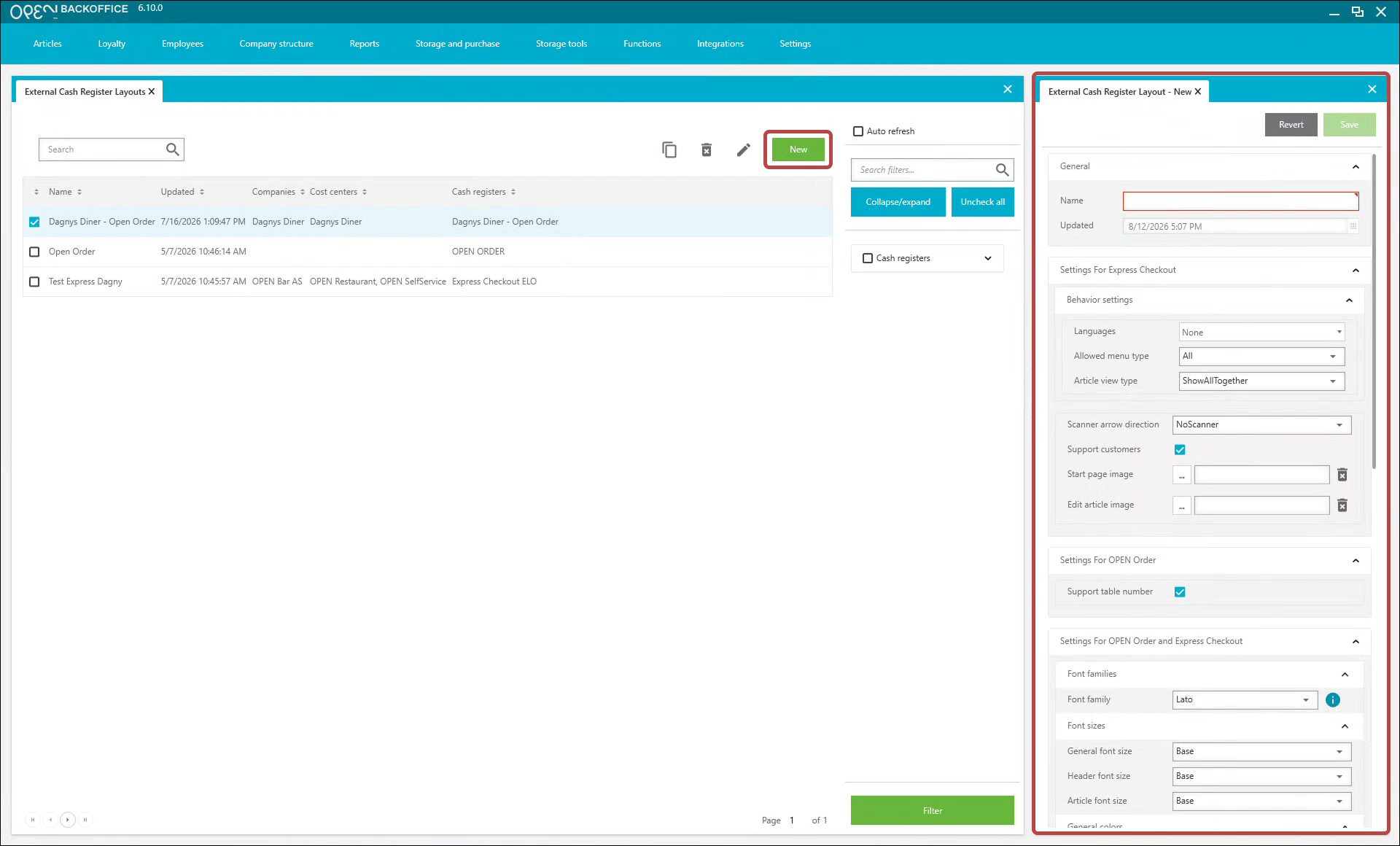Open the Languages dropdown
Image resolution: width=1400 pixels, height=846 pixels.
[1261, 333]
